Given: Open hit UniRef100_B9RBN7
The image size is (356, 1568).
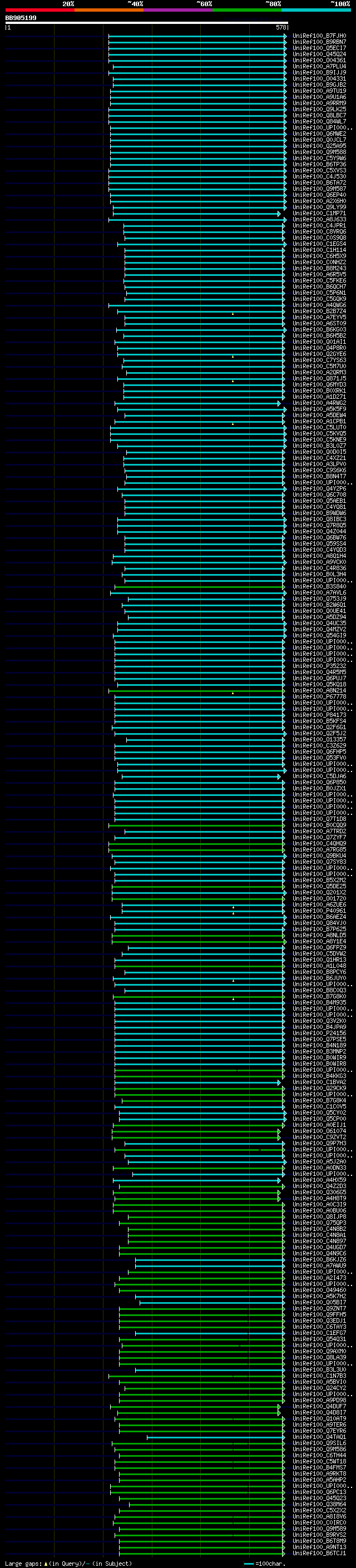Looking at the screenshot, I should [319, 42].
